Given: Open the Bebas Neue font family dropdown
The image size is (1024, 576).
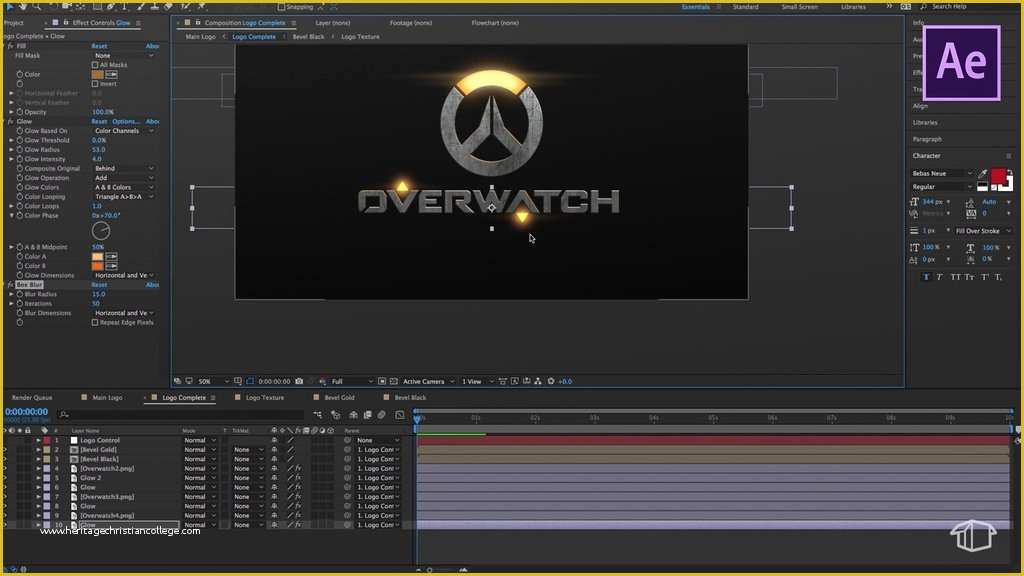Looking at the screenshot, I should tap(942, 174).
